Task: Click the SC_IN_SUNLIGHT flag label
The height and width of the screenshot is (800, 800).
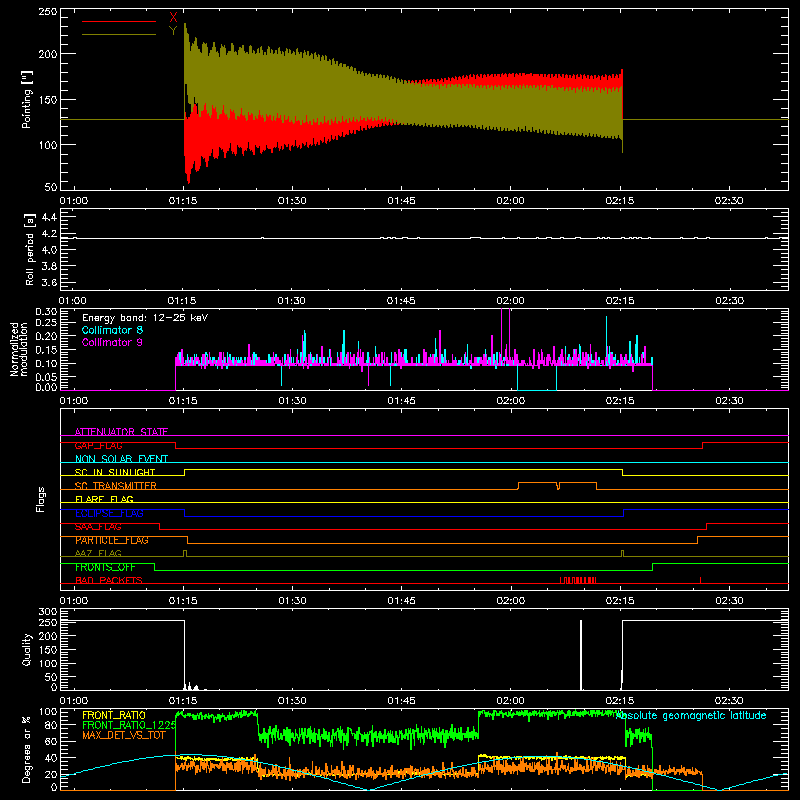Action: [115, 472]
